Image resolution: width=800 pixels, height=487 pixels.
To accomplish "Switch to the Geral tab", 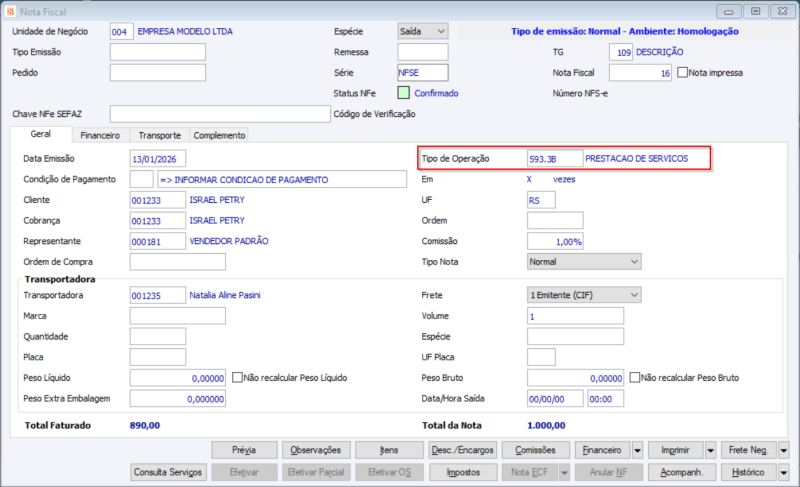I will click(41, 134).
